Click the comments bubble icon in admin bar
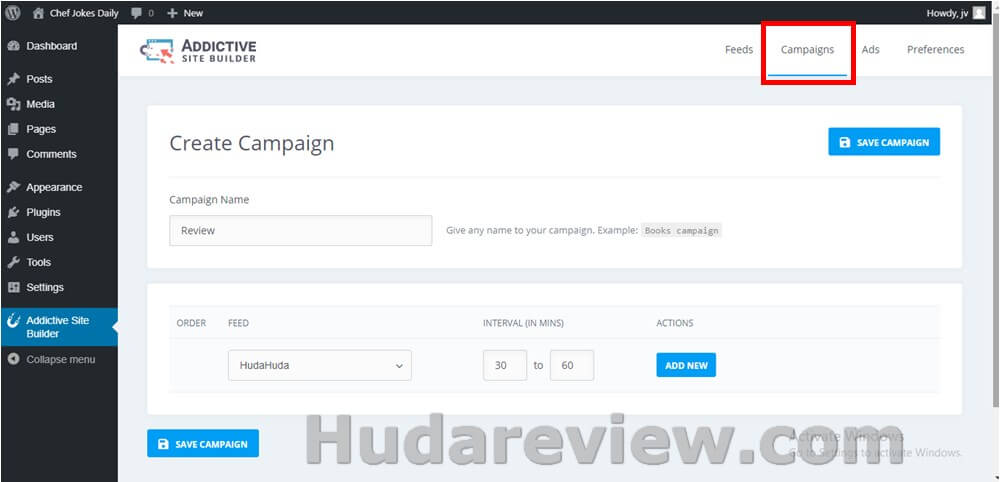 136,13
